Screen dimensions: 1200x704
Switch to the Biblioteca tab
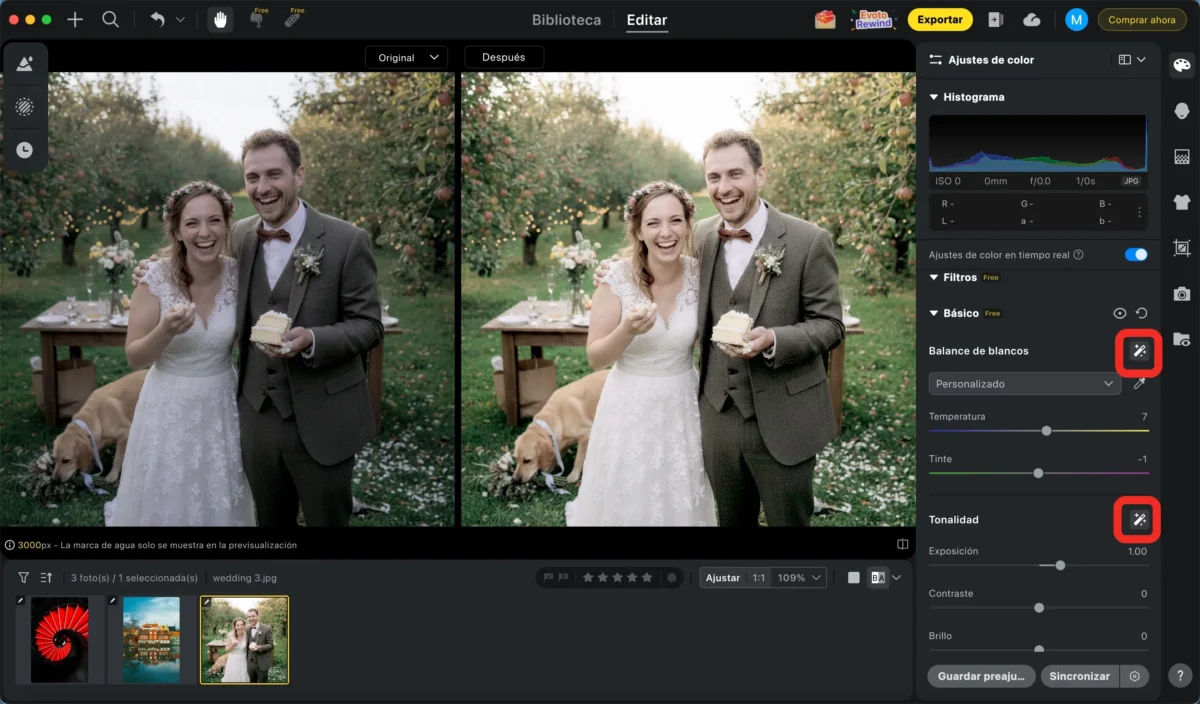[566, 20]
